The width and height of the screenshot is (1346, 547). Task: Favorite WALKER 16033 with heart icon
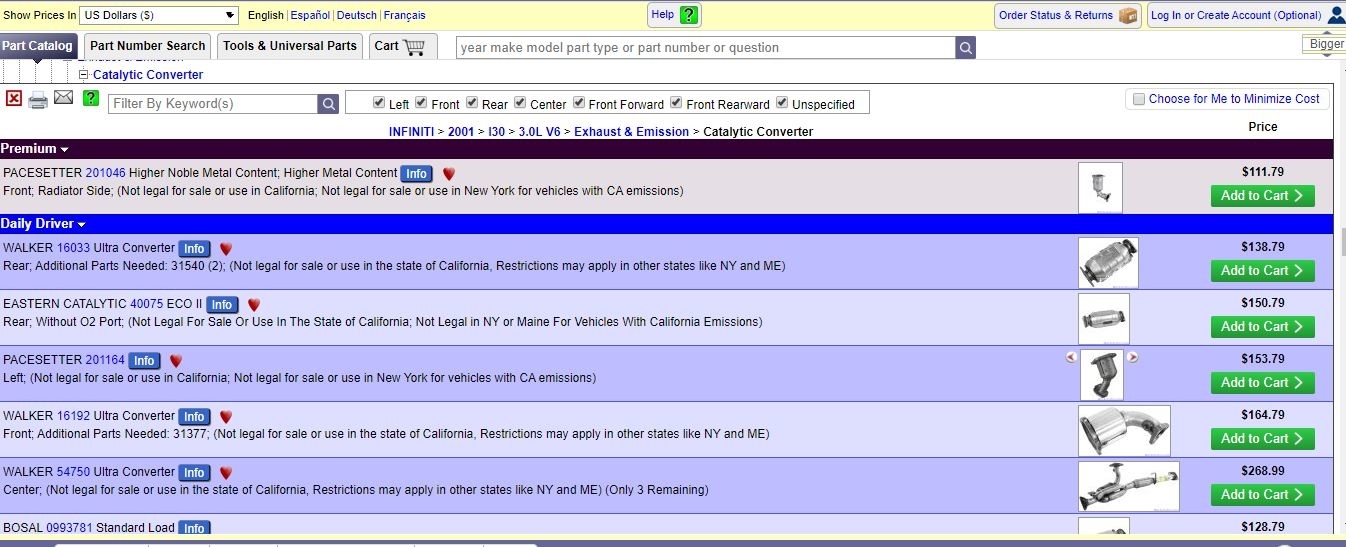click(226, 249)
